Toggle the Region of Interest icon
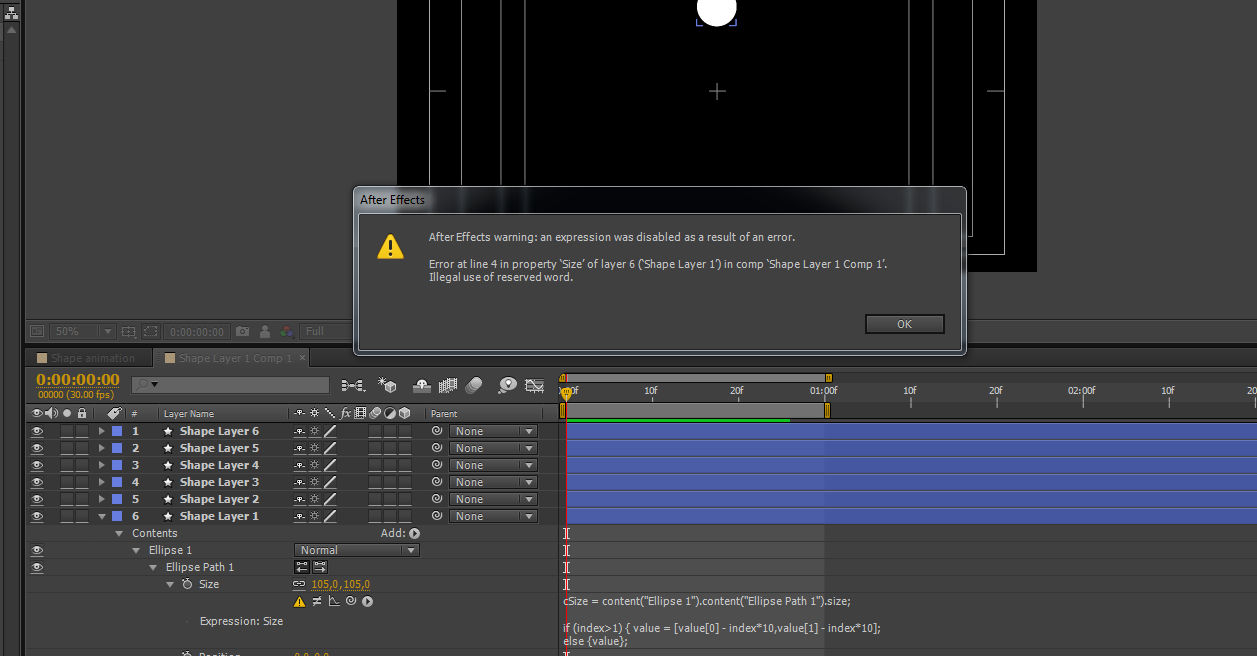The width and height of the screenshot is (1257, 656). click(150, 331)
